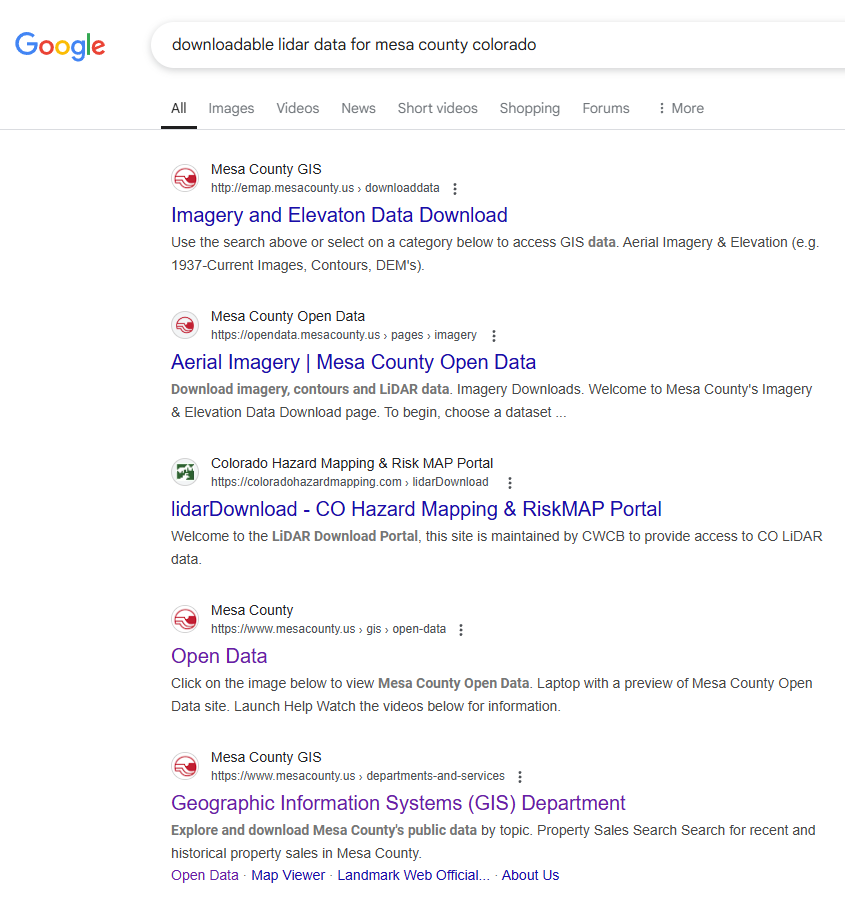Click the Colorado Hazard Mapping favicon
The width and height of the screenshot is (845, 902).
pos(185,471)
